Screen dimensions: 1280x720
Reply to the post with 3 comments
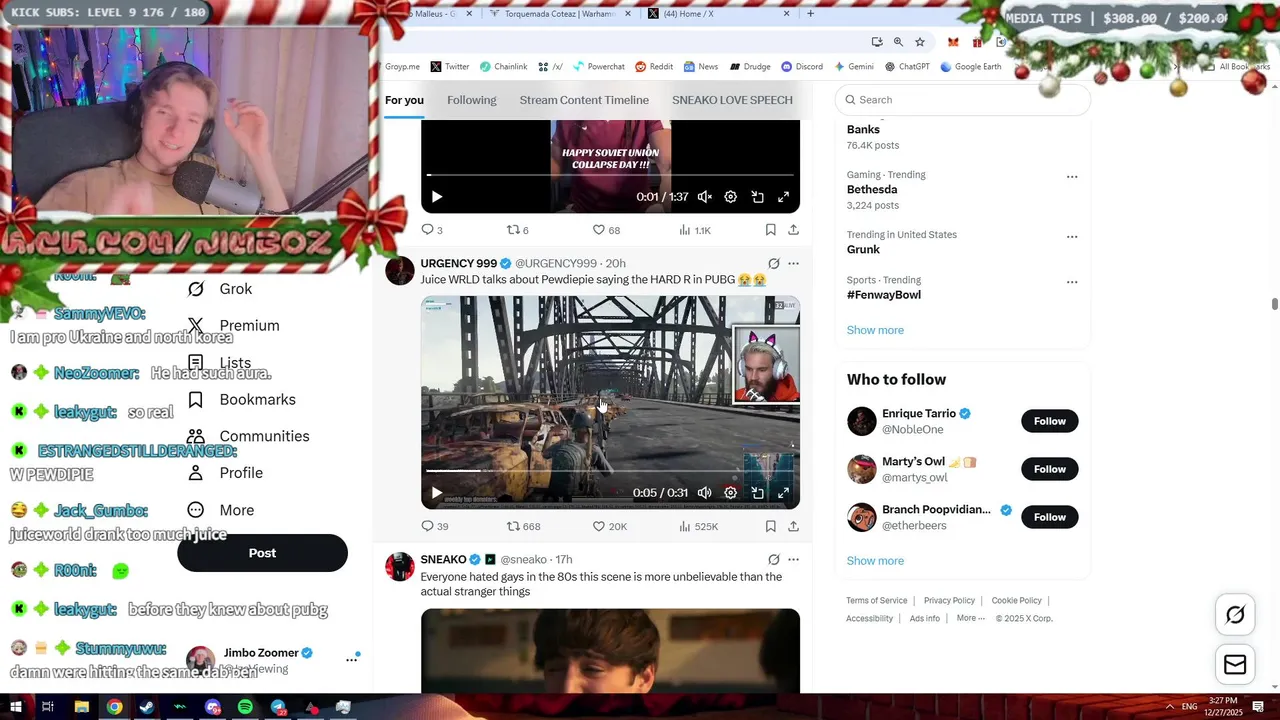click(x=431, y=230)
